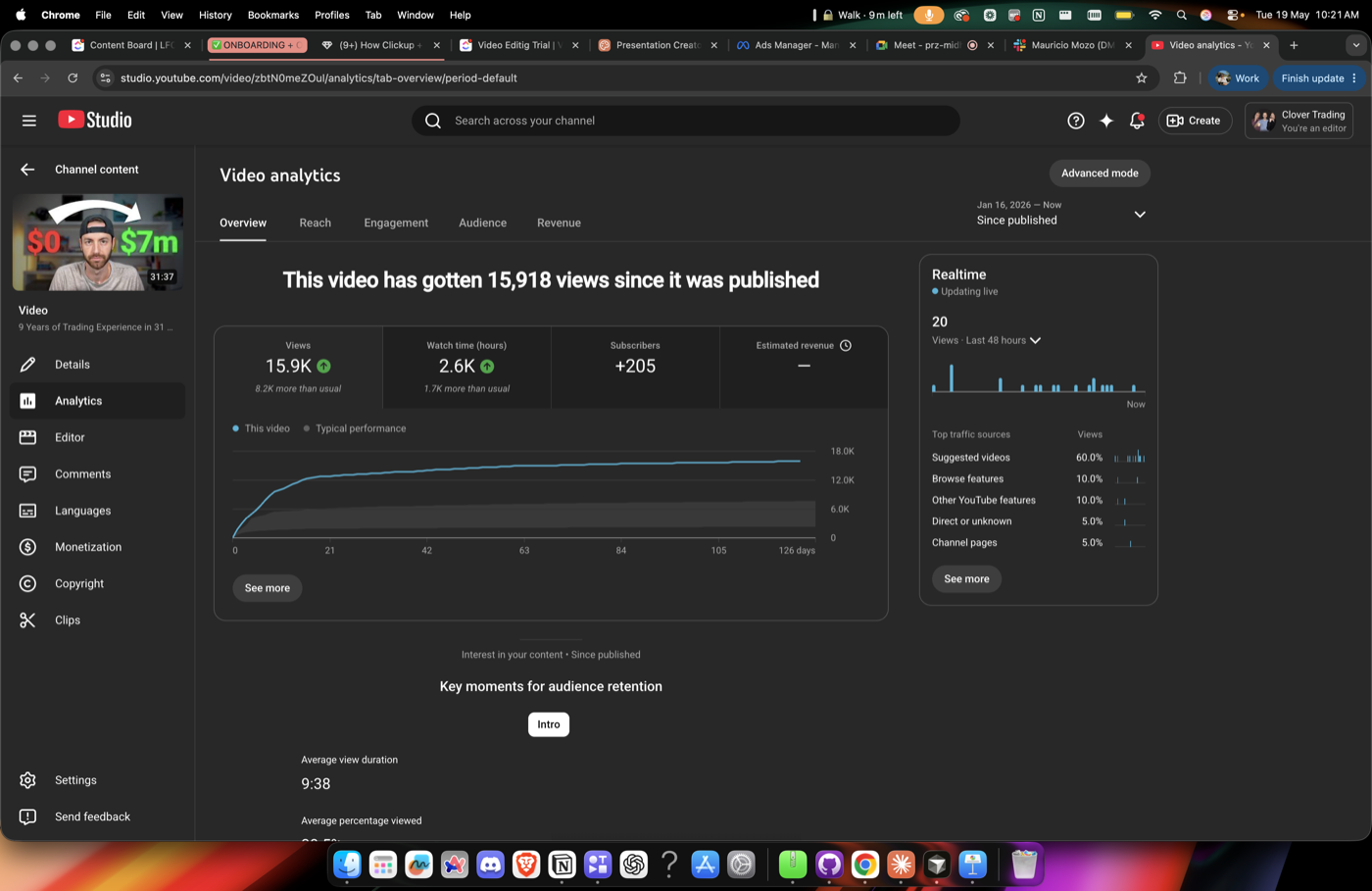This screenshot has height=891, width=1372.
Task: Open site information icon in address bar
Action: click(105, 78)
